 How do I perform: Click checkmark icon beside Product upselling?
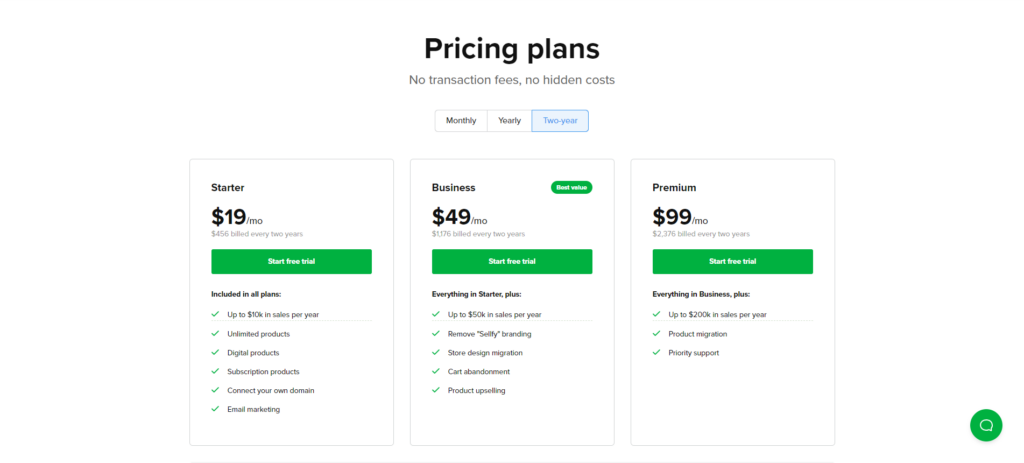point(436,390)
